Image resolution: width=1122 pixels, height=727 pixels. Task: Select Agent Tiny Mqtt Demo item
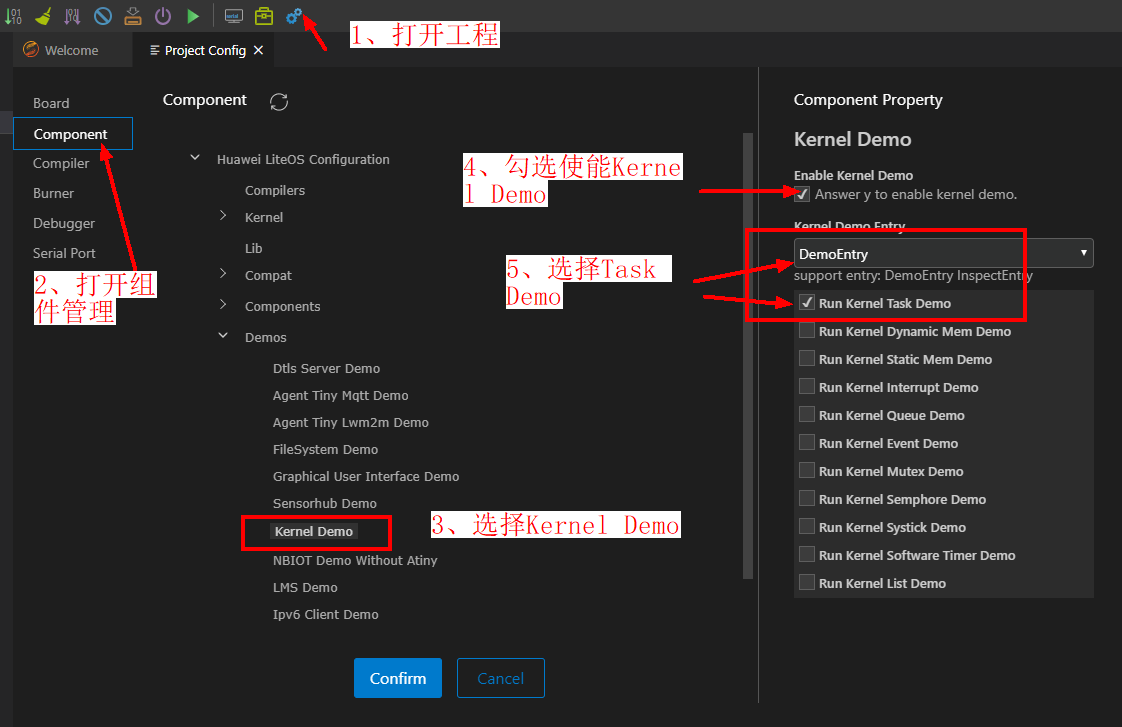point(341,396)
